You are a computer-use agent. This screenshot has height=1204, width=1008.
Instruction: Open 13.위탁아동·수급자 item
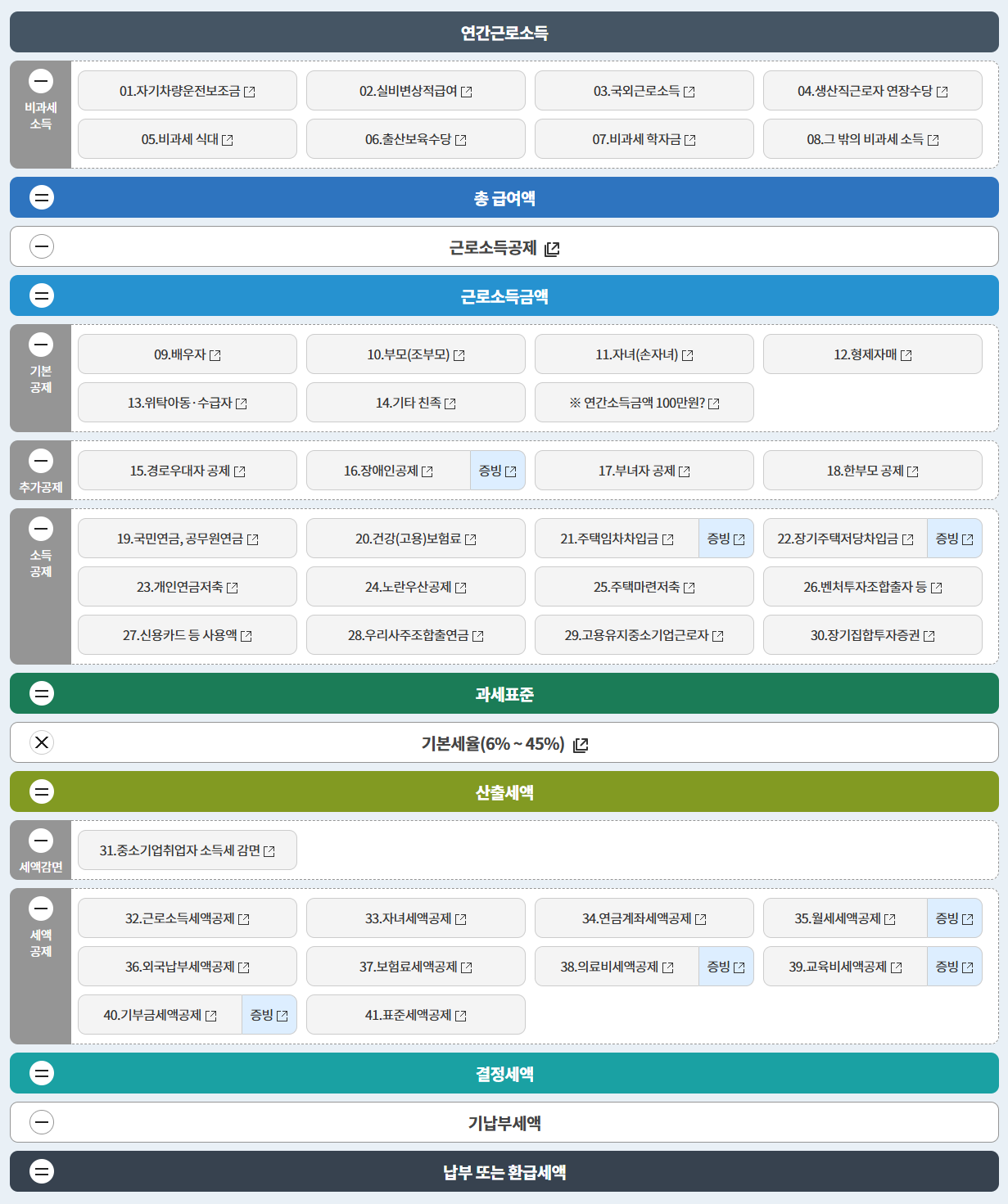[188, 403]
